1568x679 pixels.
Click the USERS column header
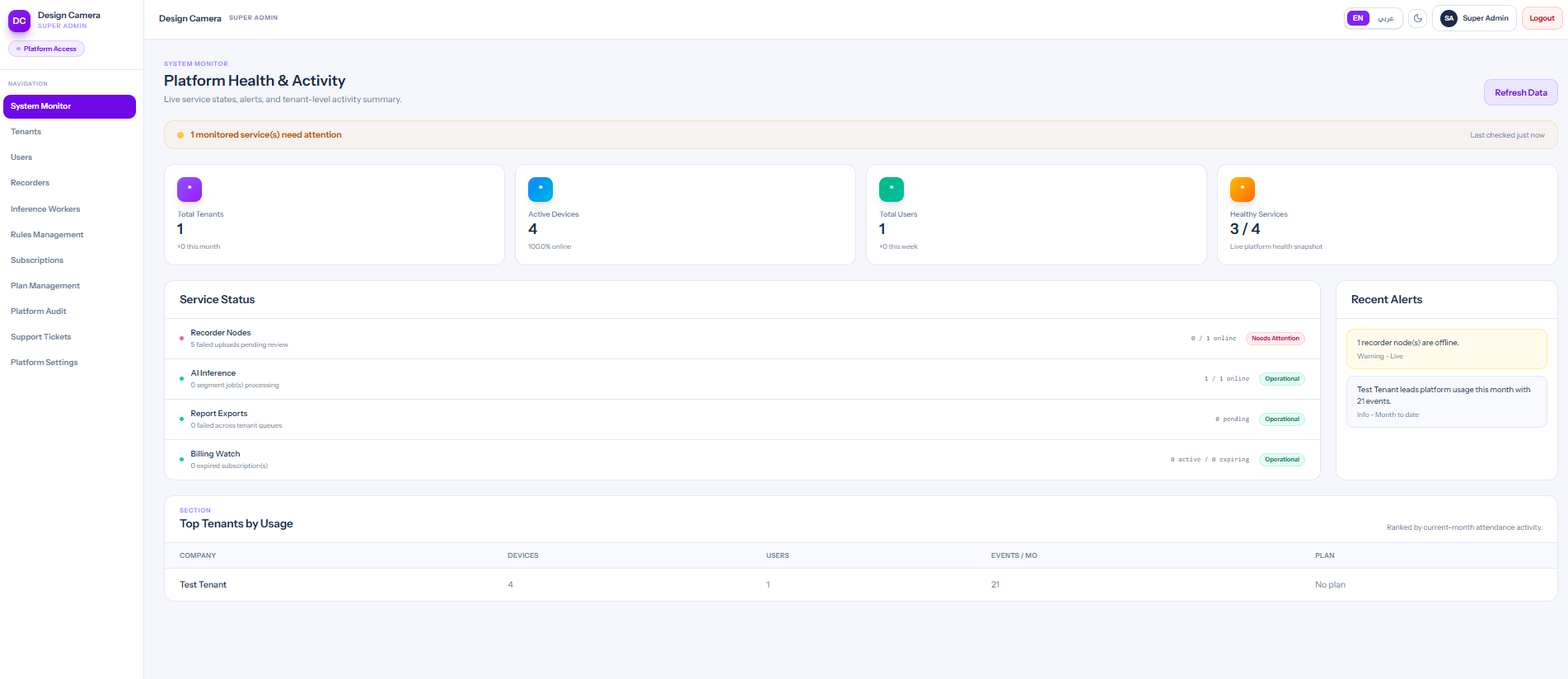point(777,556)
